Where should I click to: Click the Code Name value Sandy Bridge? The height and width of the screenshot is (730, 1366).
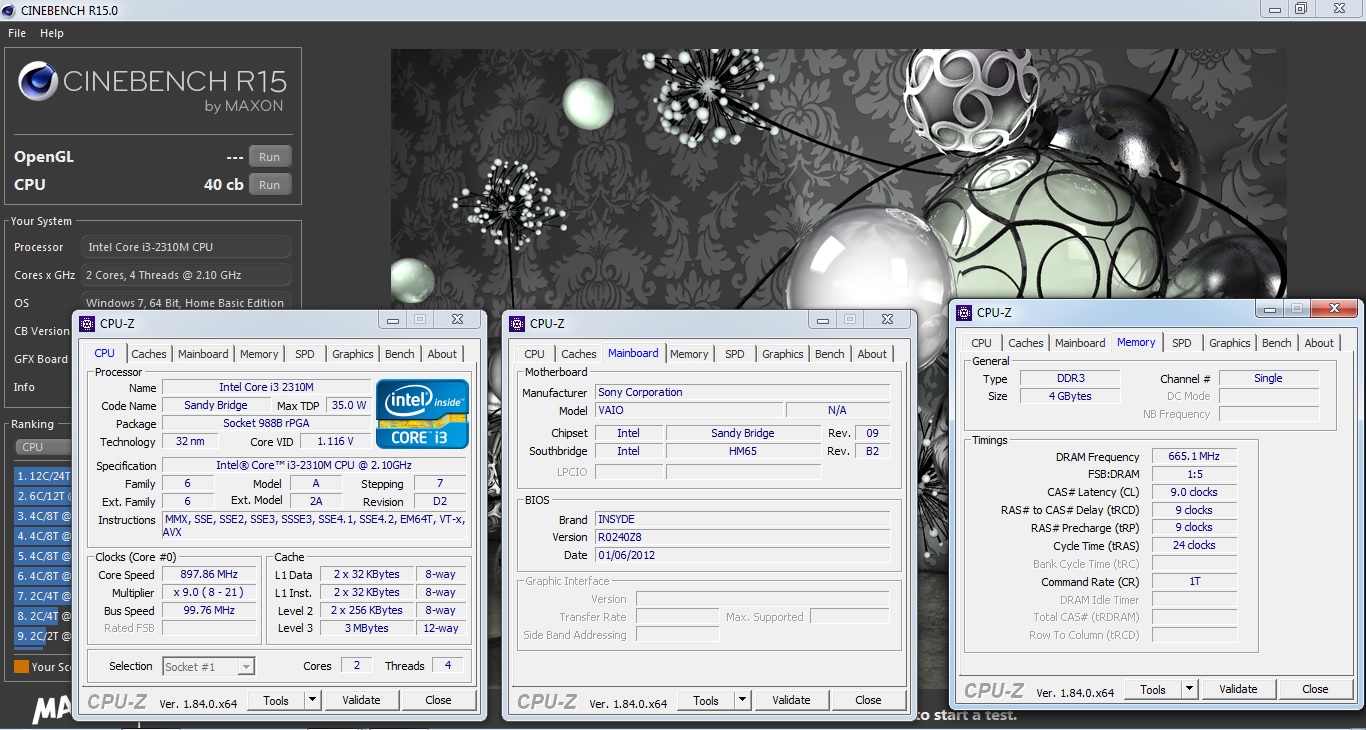[x=216, y=405]
